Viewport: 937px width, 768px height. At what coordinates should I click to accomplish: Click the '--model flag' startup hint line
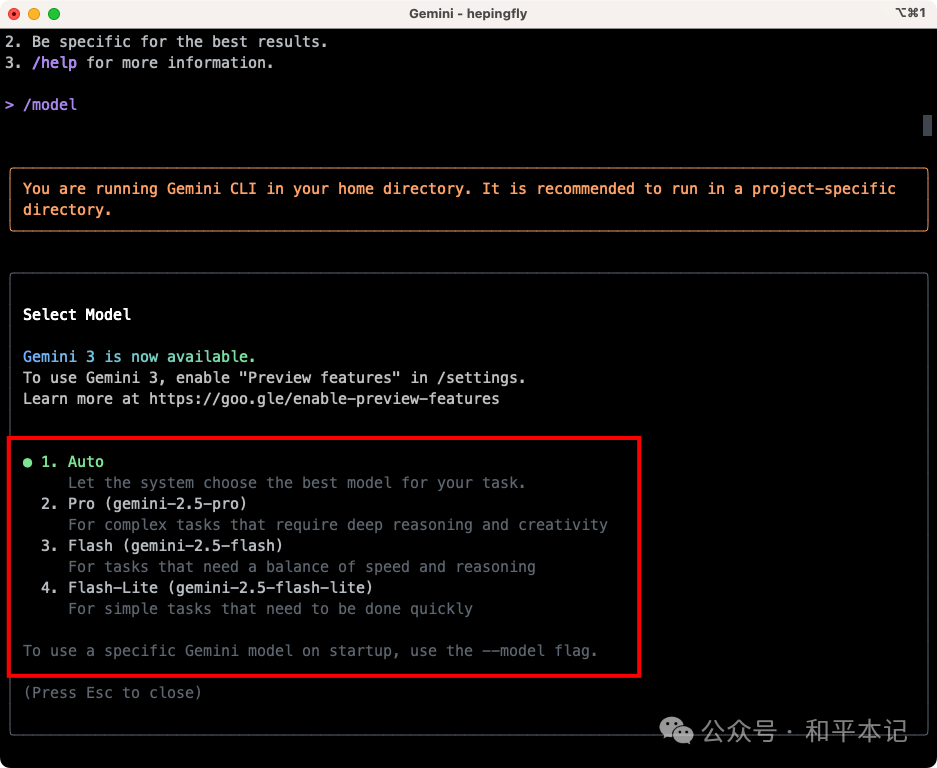[310, 651]
